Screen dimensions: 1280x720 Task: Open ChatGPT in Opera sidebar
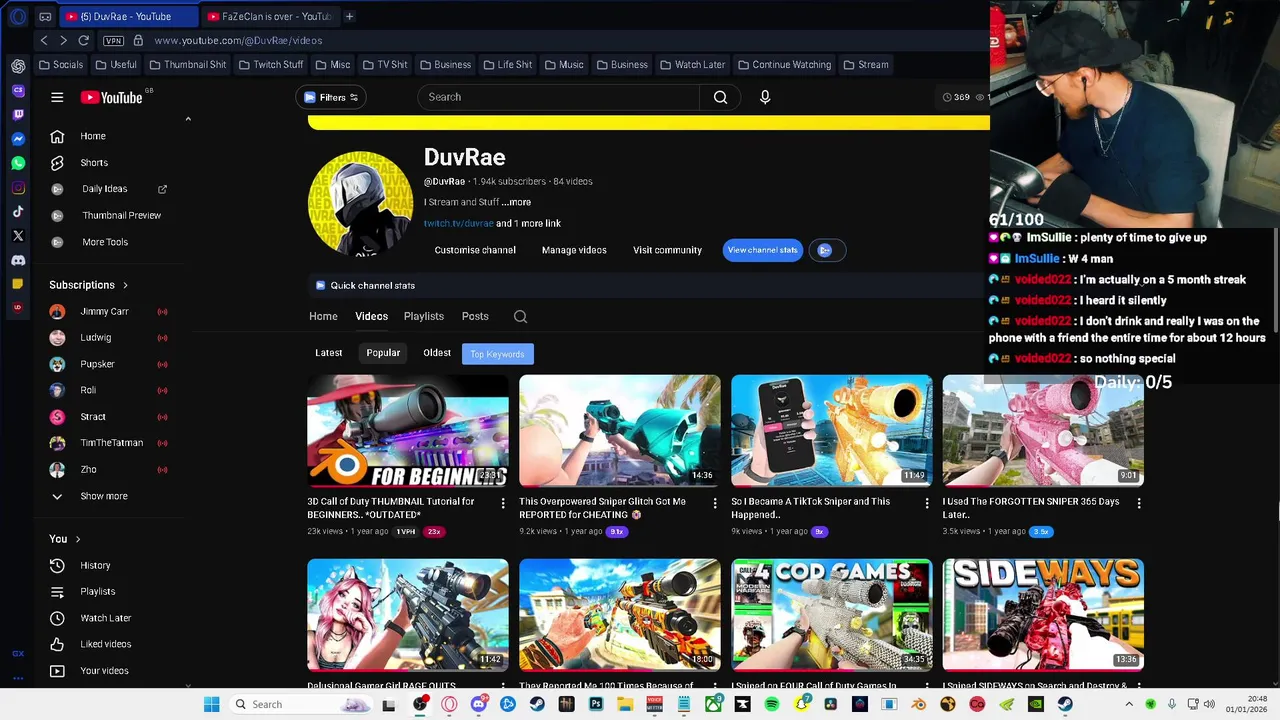(x=18, y=66)
